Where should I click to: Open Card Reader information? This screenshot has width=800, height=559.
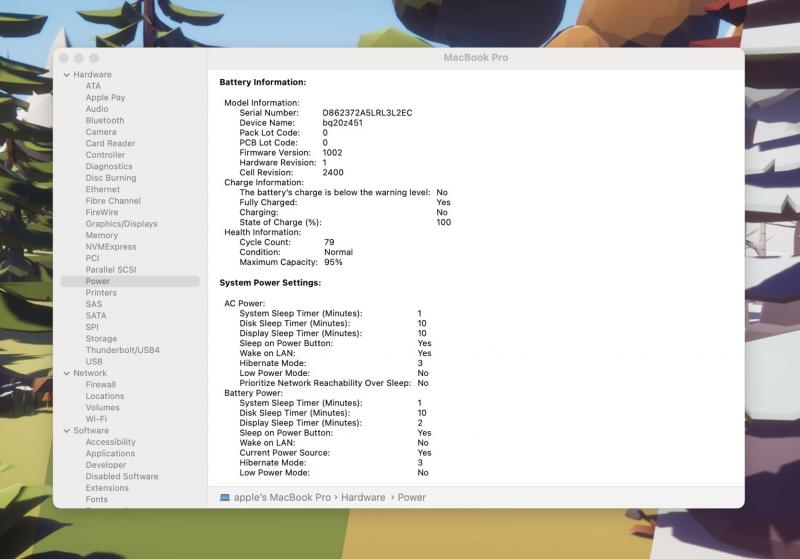(x=110, y=143)
